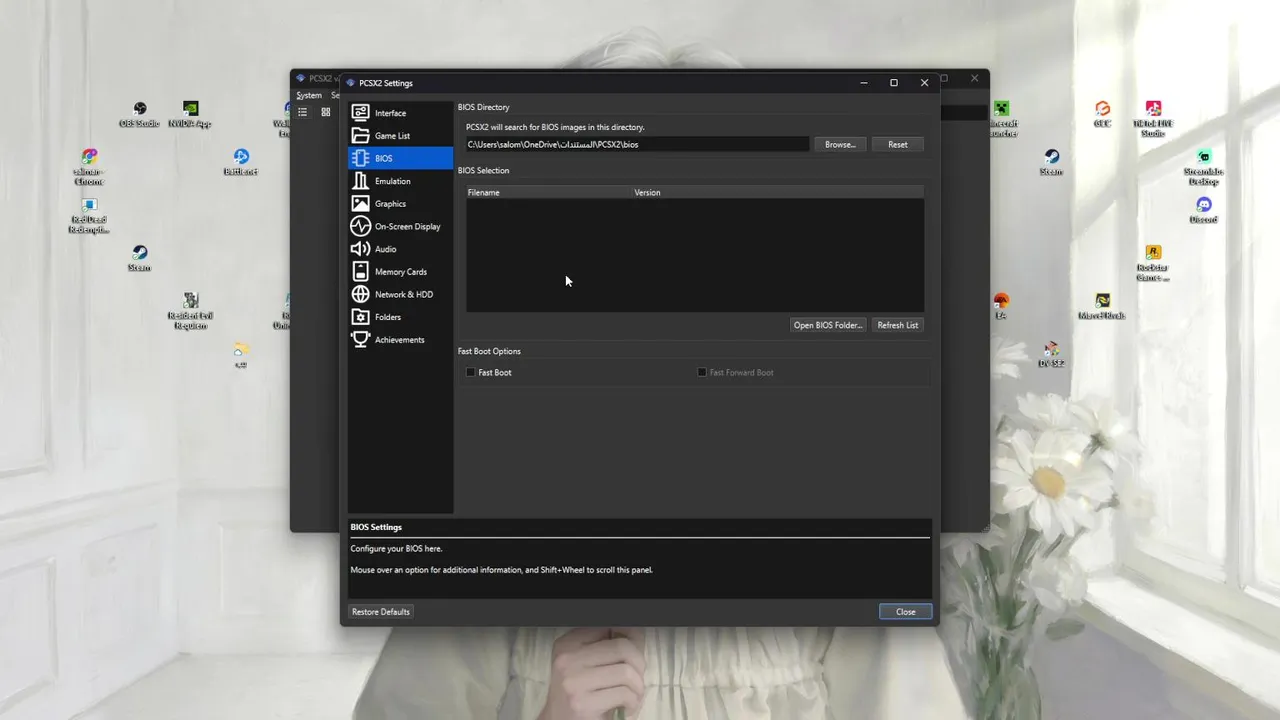Select Rockstar Games Launcher icon
The image size is (1280, 720).
click(x=1153, y=263)
